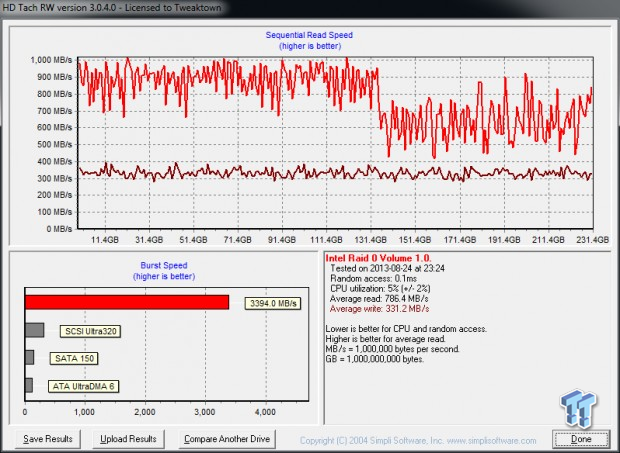The image size is (620, 453).
Task: Click the 3394.0 MB/s burst label
Action: [x=273, y=304]
